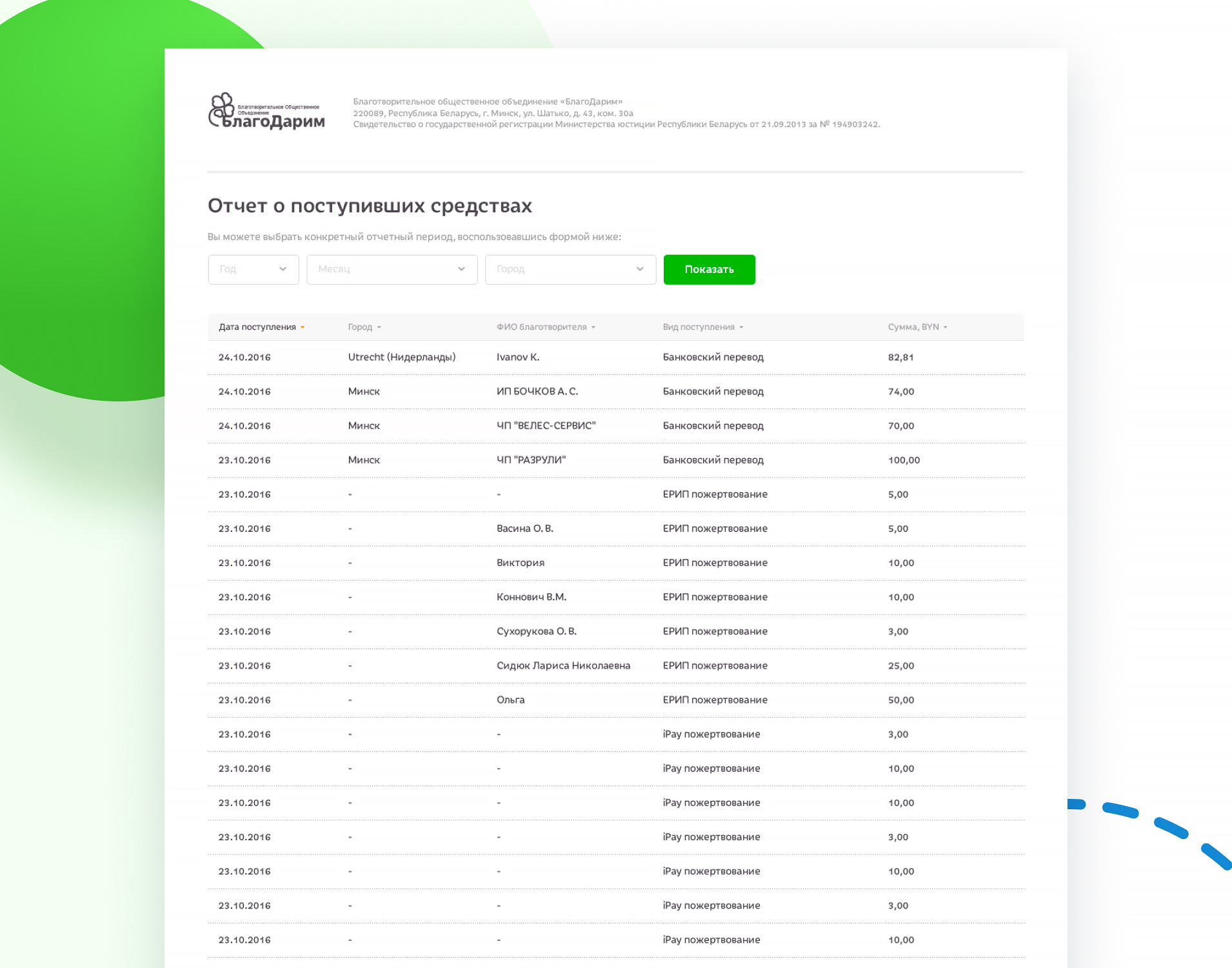Open the Город filter dropdown

coord(570,270)
